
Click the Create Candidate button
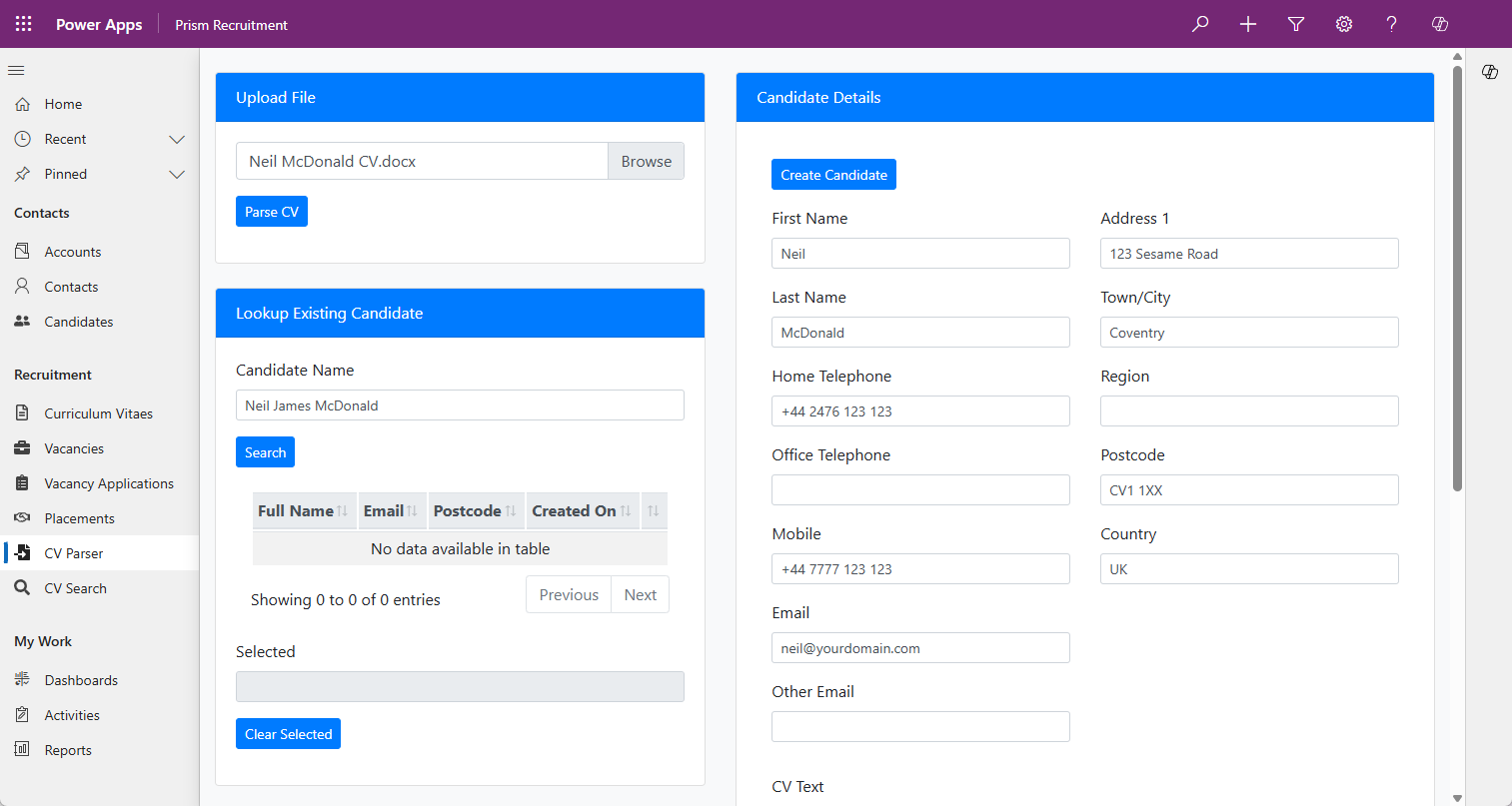tap(833, 175)
